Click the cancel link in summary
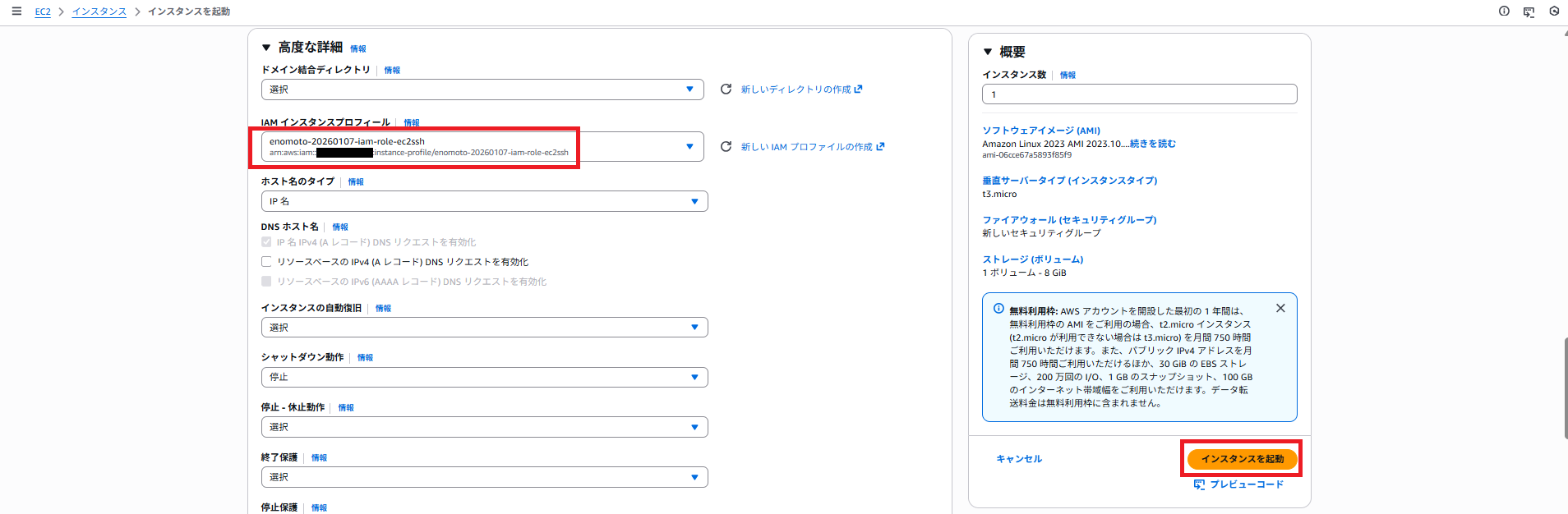1568x514 pixels. pos(1019,459)
